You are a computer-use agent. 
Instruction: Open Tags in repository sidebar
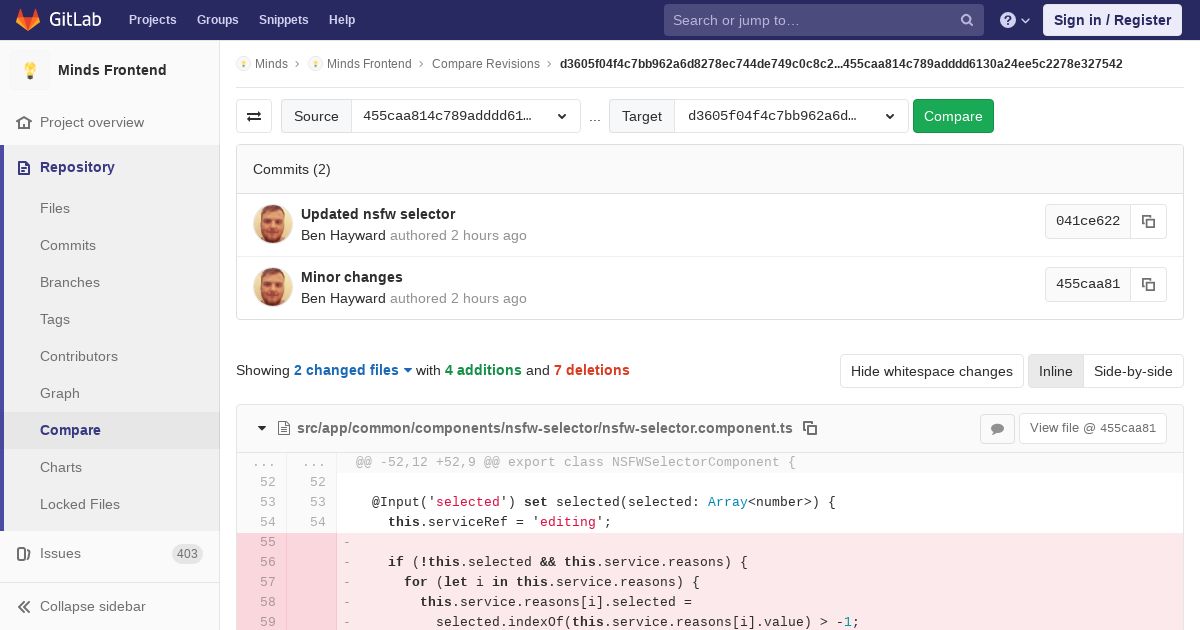click(x=55, y=319)
